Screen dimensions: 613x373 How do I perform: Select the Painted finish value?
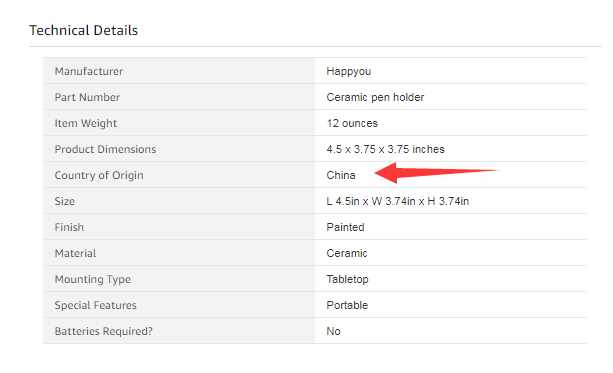click(x=345, y=227)
